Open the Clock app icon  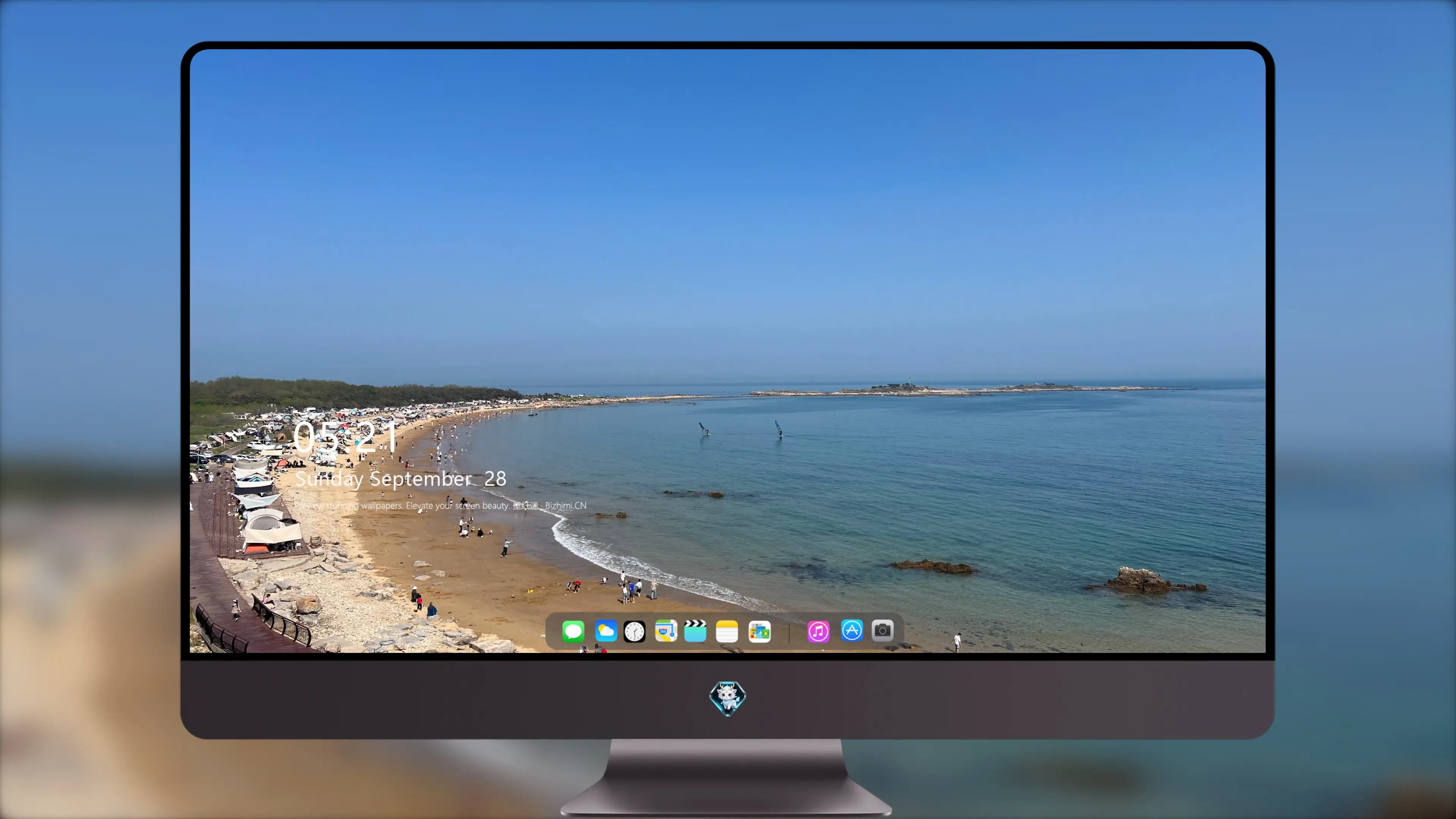tap(634, 631)
